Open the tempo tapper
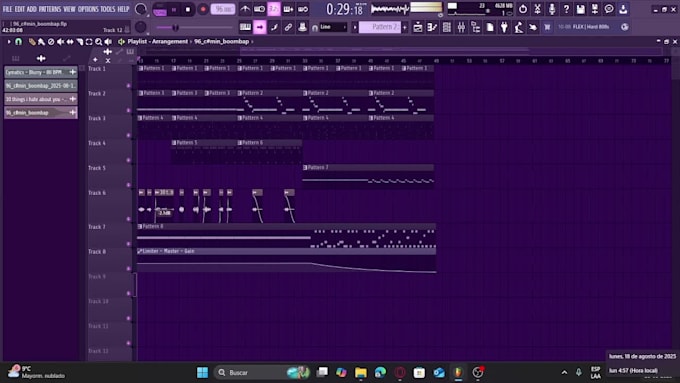The image size is (680, 383). tap(519, 27)
